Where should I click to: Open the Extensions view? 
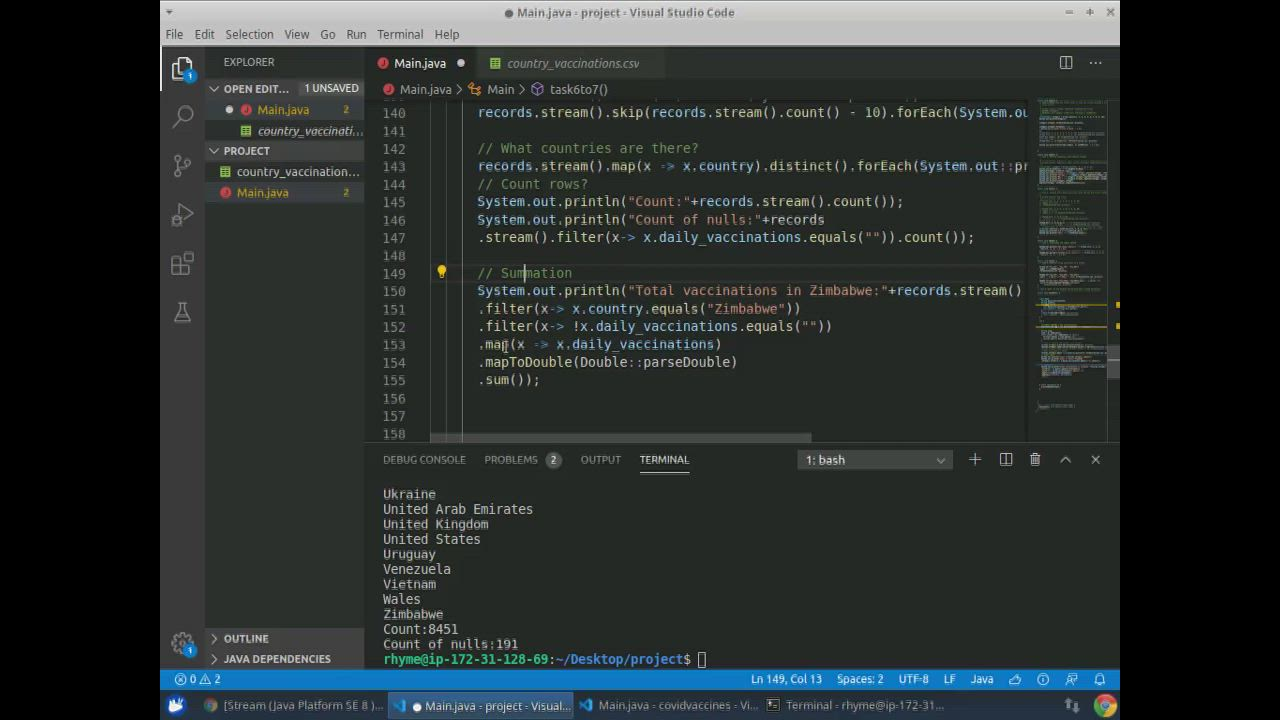183,264
